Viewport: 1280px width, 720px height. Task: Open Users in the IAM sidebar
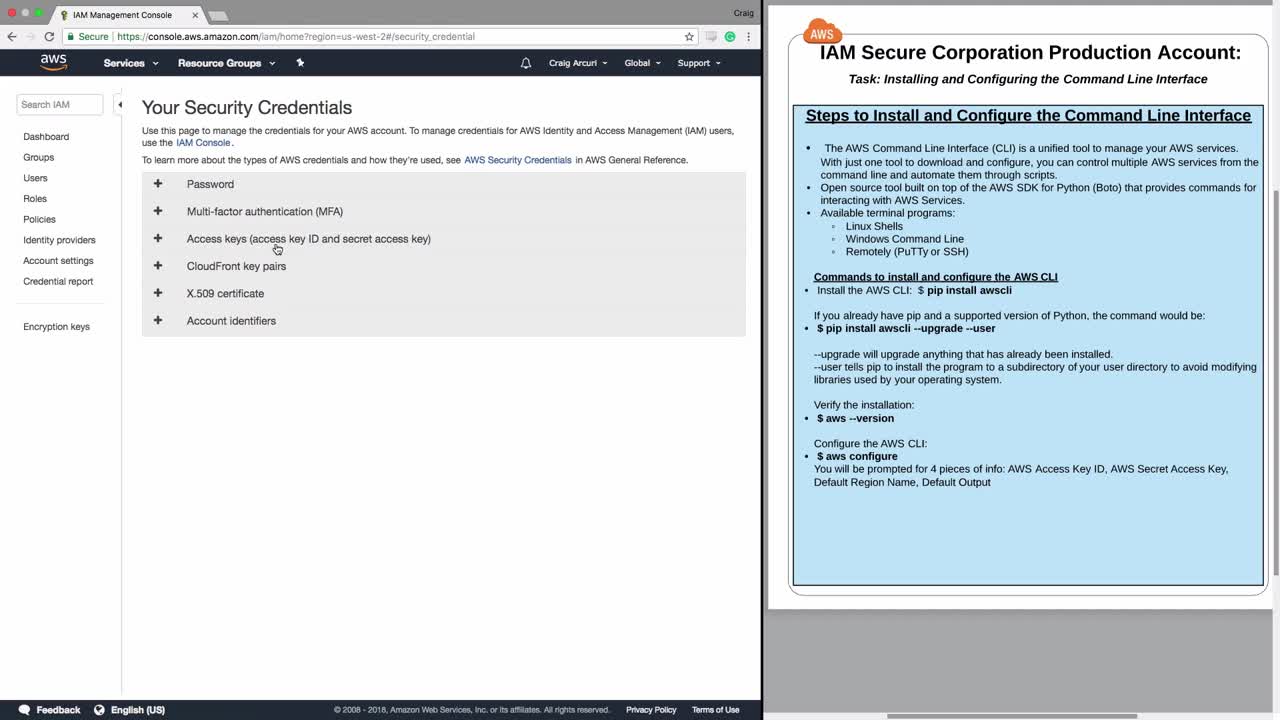pos(35,178)
